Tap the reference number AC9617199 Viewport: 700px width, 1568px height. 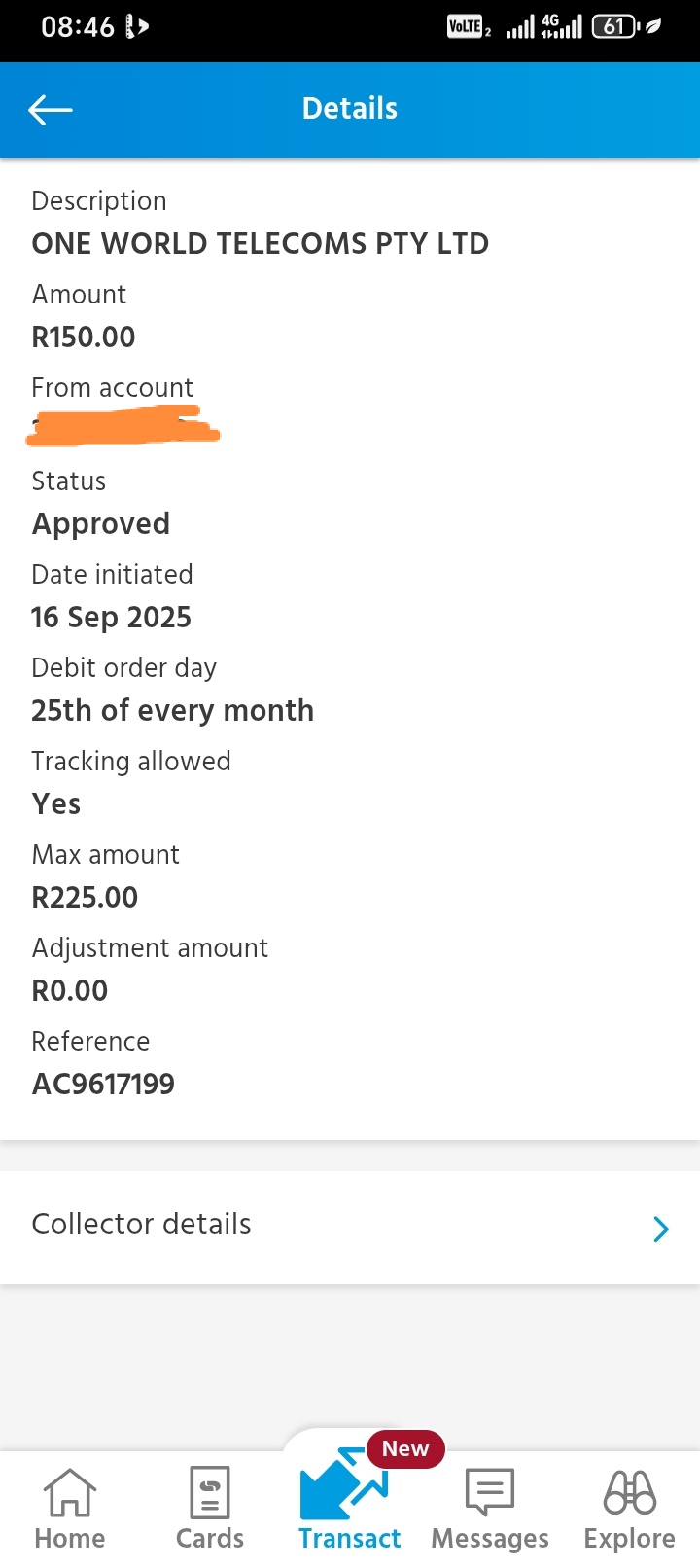coord(103,1085)
